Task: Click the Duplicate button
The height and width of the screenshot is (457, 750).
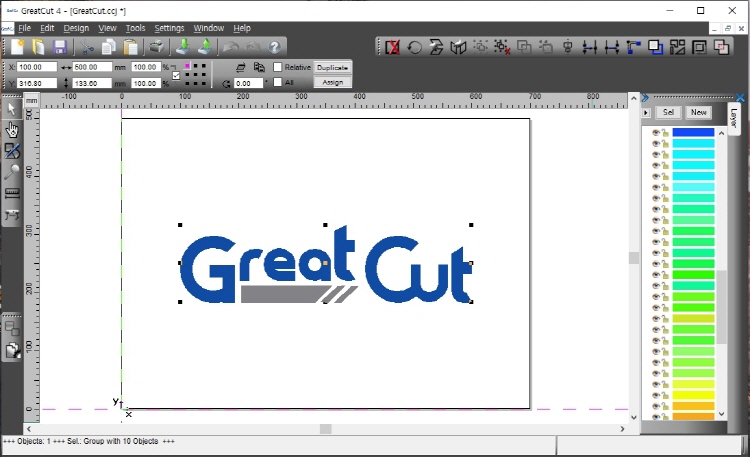Action: pyautogui.click(x=332, y=67)
